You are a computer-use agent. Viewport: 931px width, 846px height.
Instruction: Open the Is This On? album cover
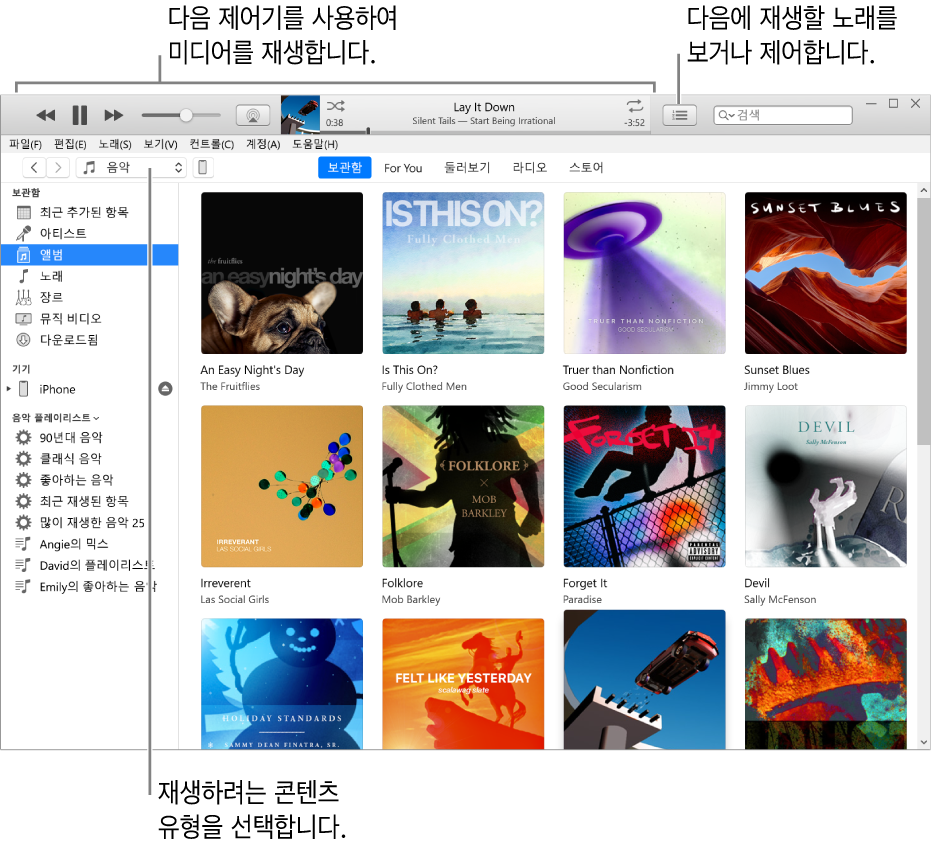click(463, 273)
